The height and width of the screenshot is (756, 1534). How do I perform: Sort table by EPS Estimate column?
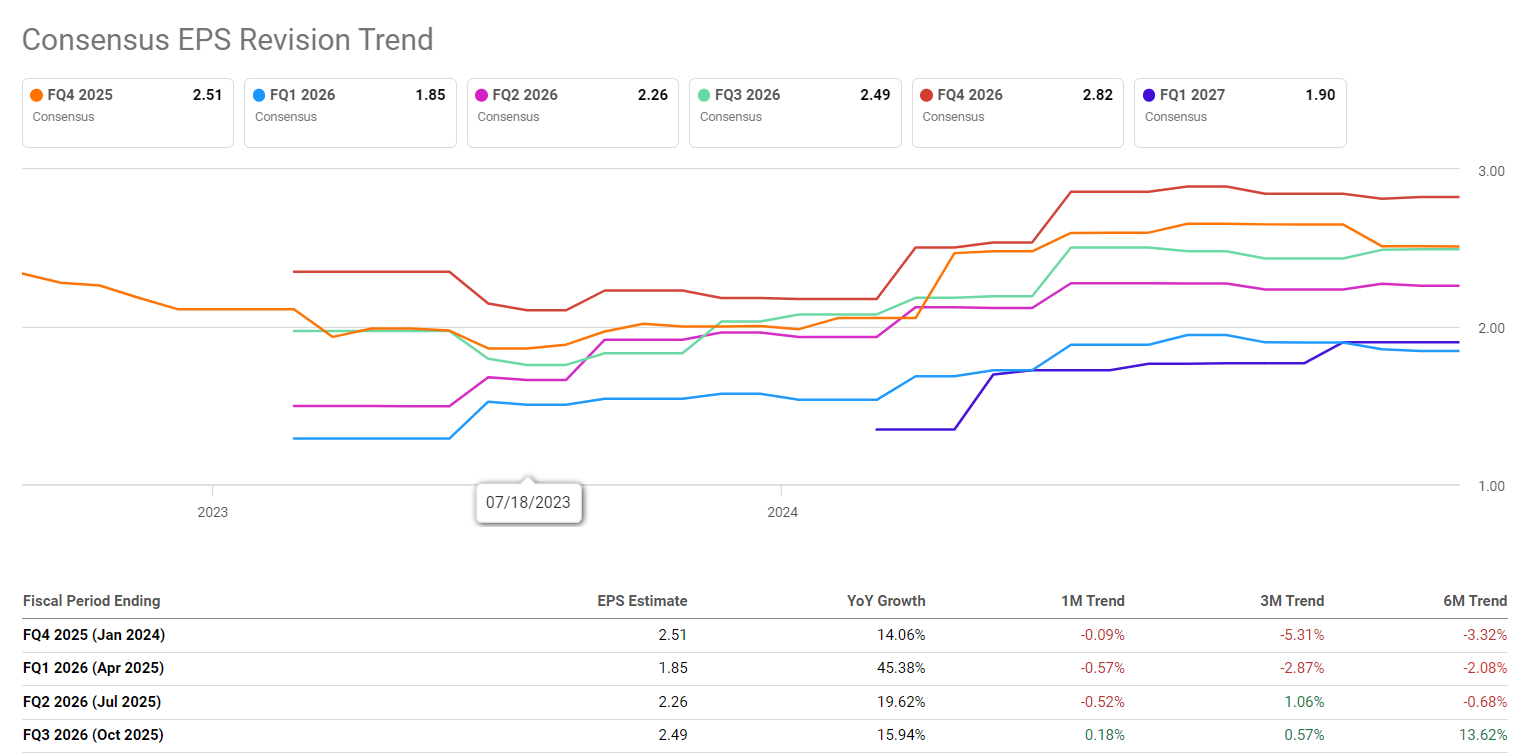pyautogui.click(x=642, y=601)
